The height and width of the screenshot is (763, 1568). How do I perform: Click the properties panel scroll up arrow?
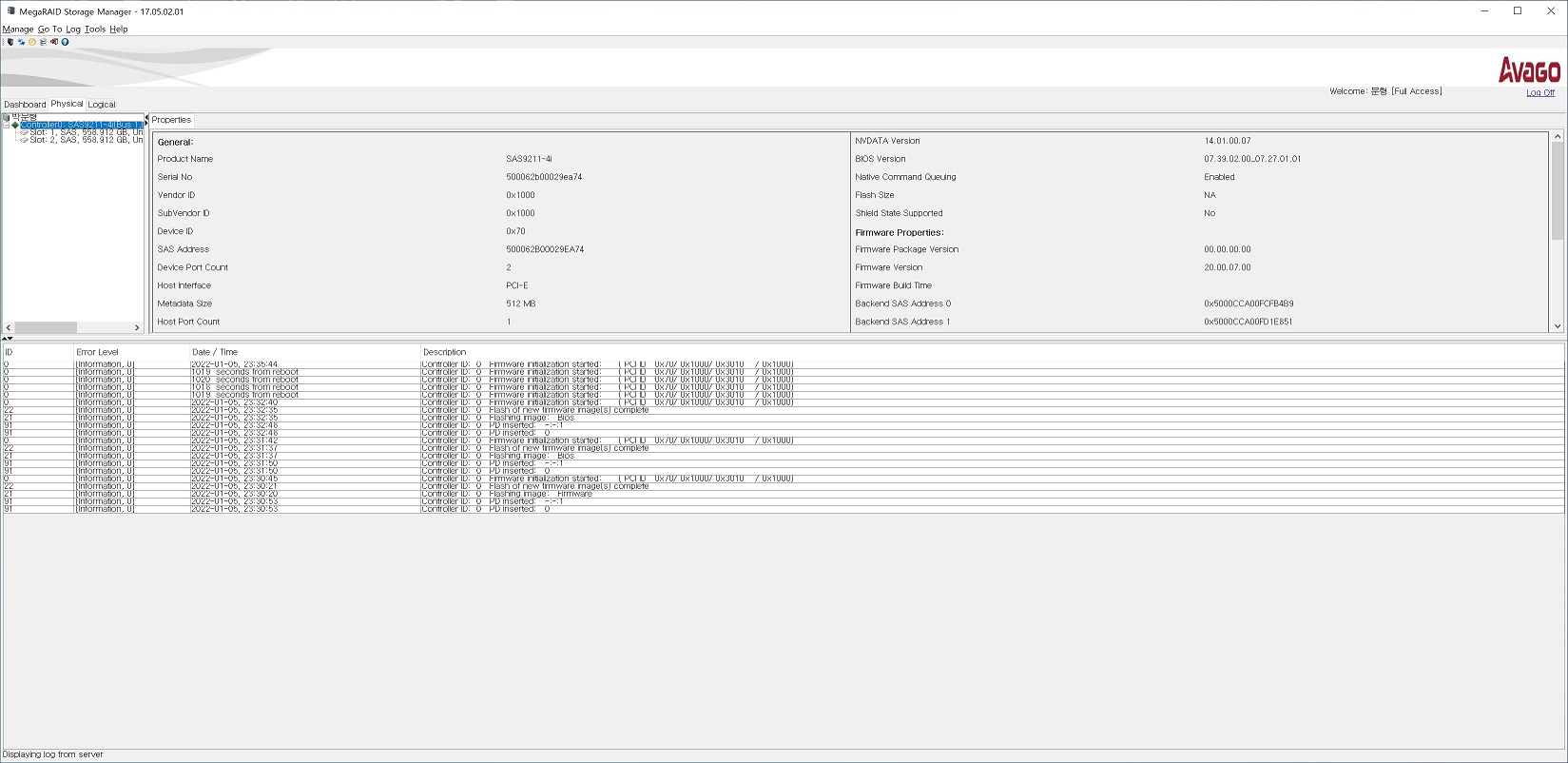1558,137
